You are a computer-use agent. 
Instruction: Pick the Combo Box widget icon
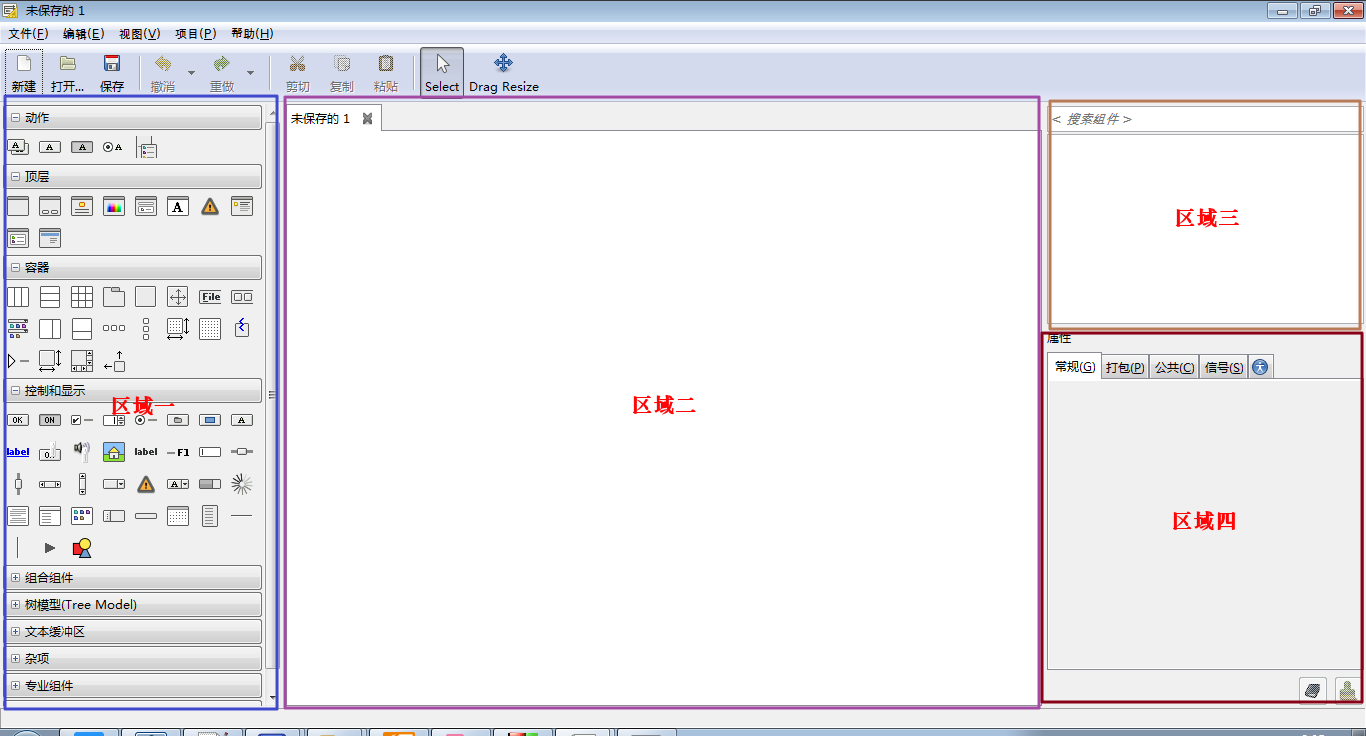[x=114, y=484]
